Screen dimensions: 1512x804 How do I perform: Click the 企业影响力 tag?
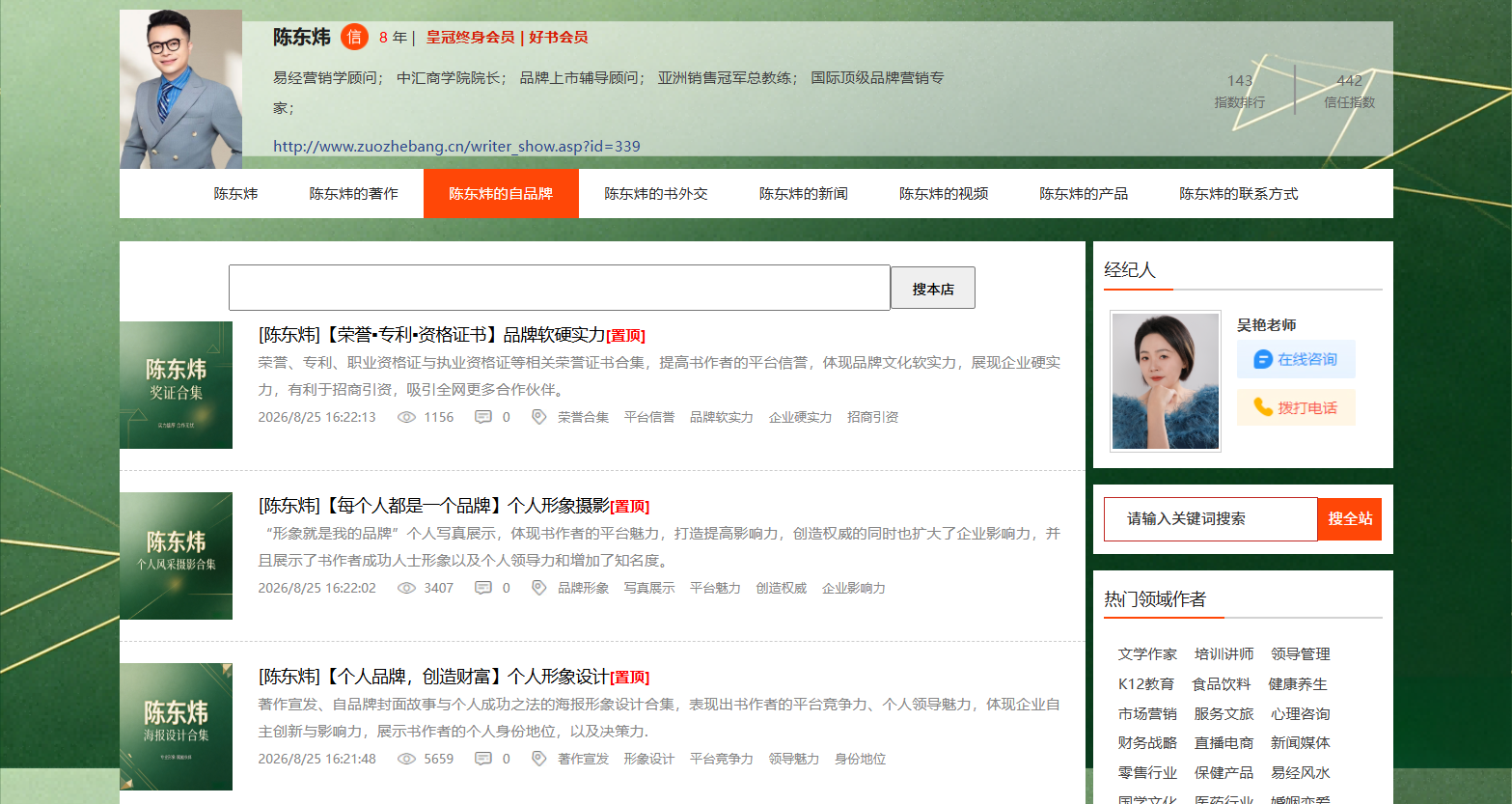coord(854,588)
